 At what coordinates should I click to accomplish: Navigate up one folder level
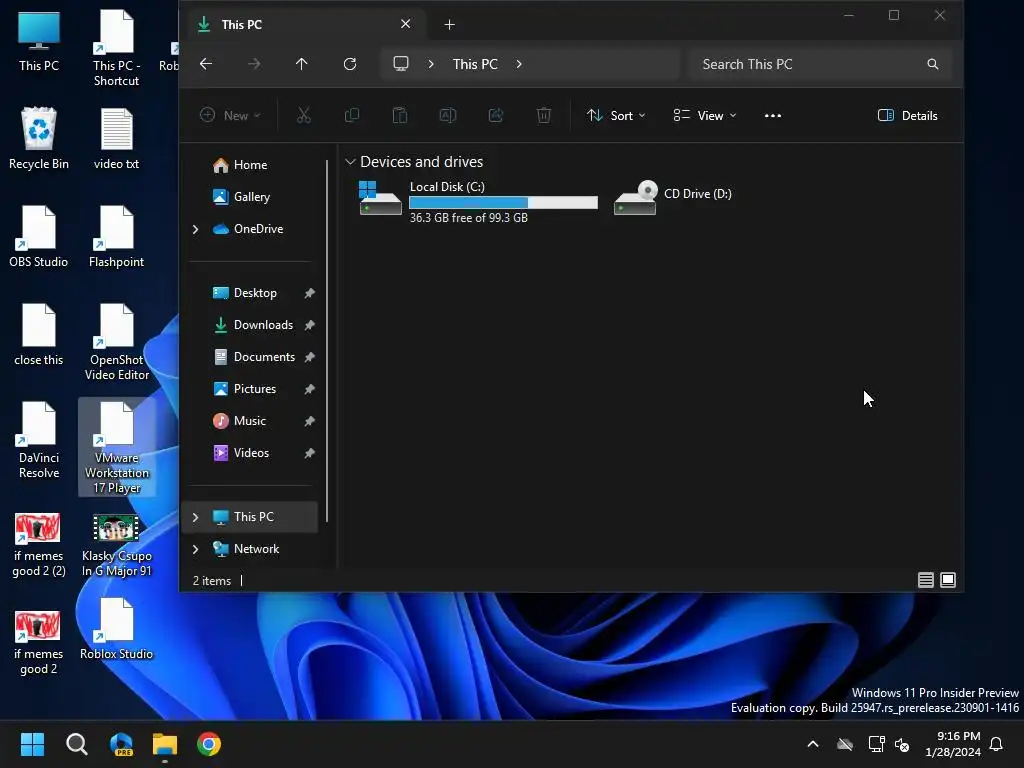(x=301, y=64)
